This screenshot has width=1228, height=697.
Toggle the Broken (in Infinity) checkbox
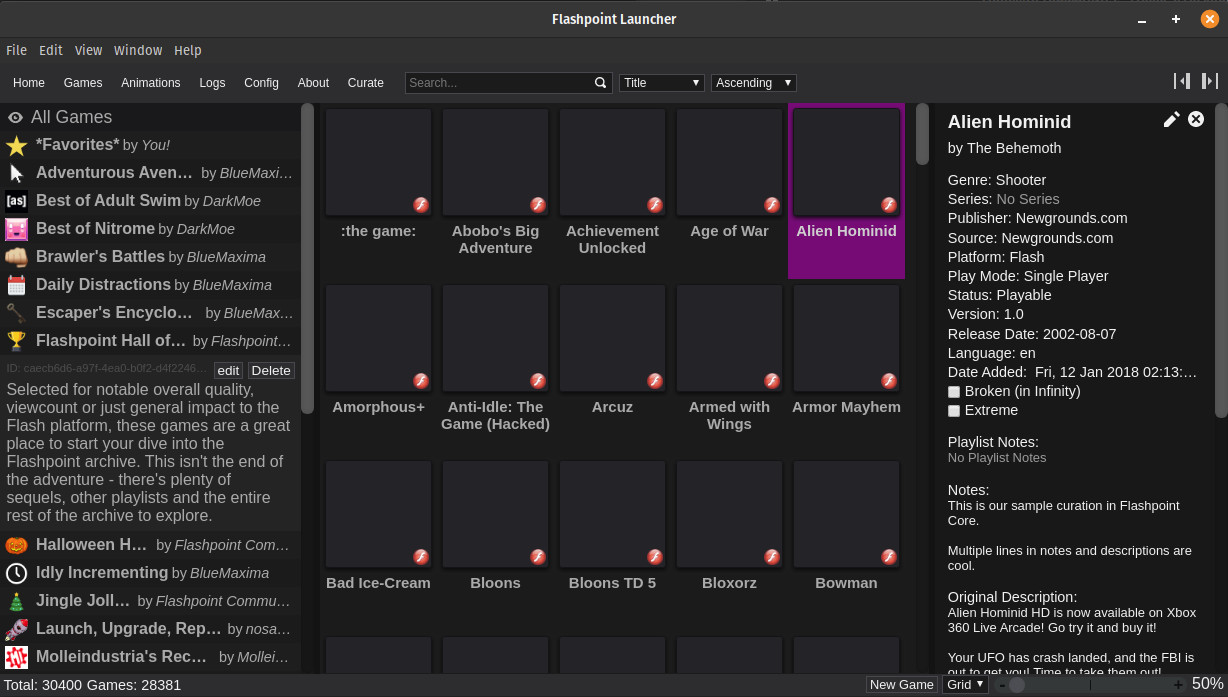click(x=954, y=392)
